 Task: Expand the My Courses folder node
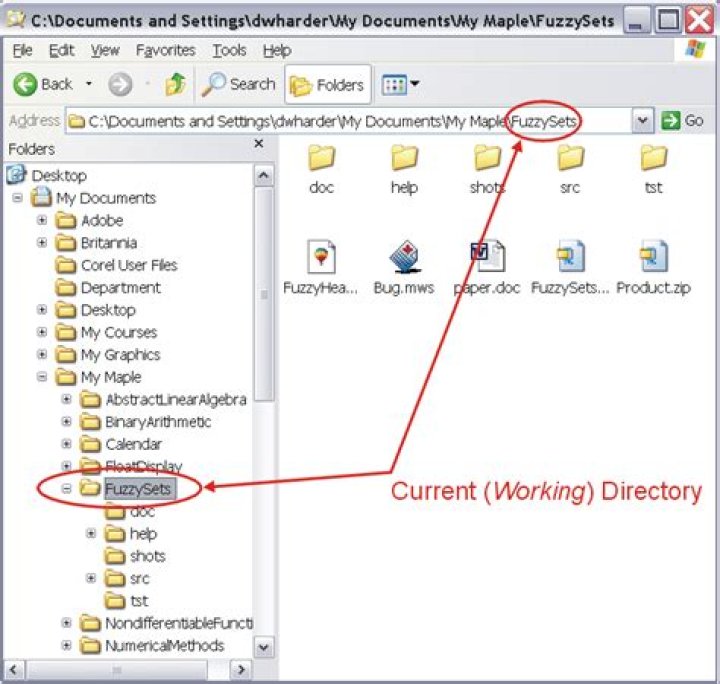tap(42, 332)
